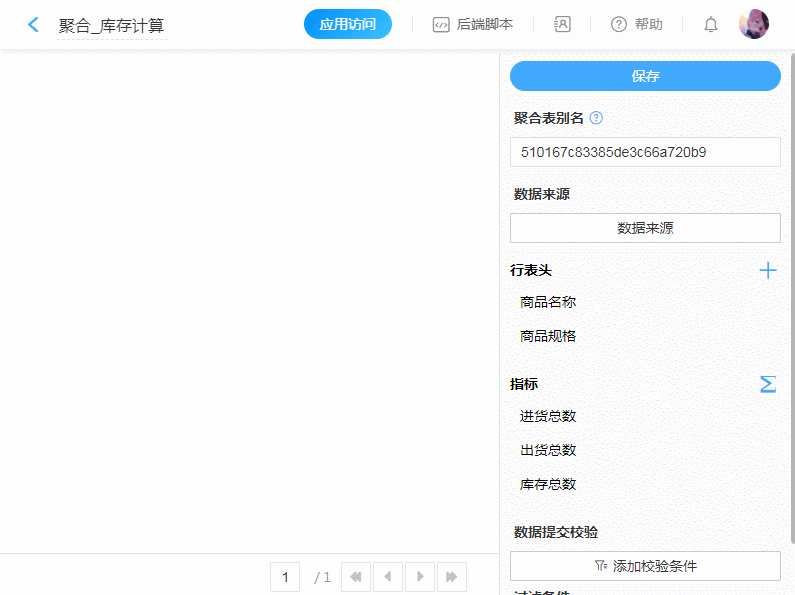Open the 后端脚本 backend script editor
The height and width of the screenshot is (595, 795).
[x=473, y=24]
